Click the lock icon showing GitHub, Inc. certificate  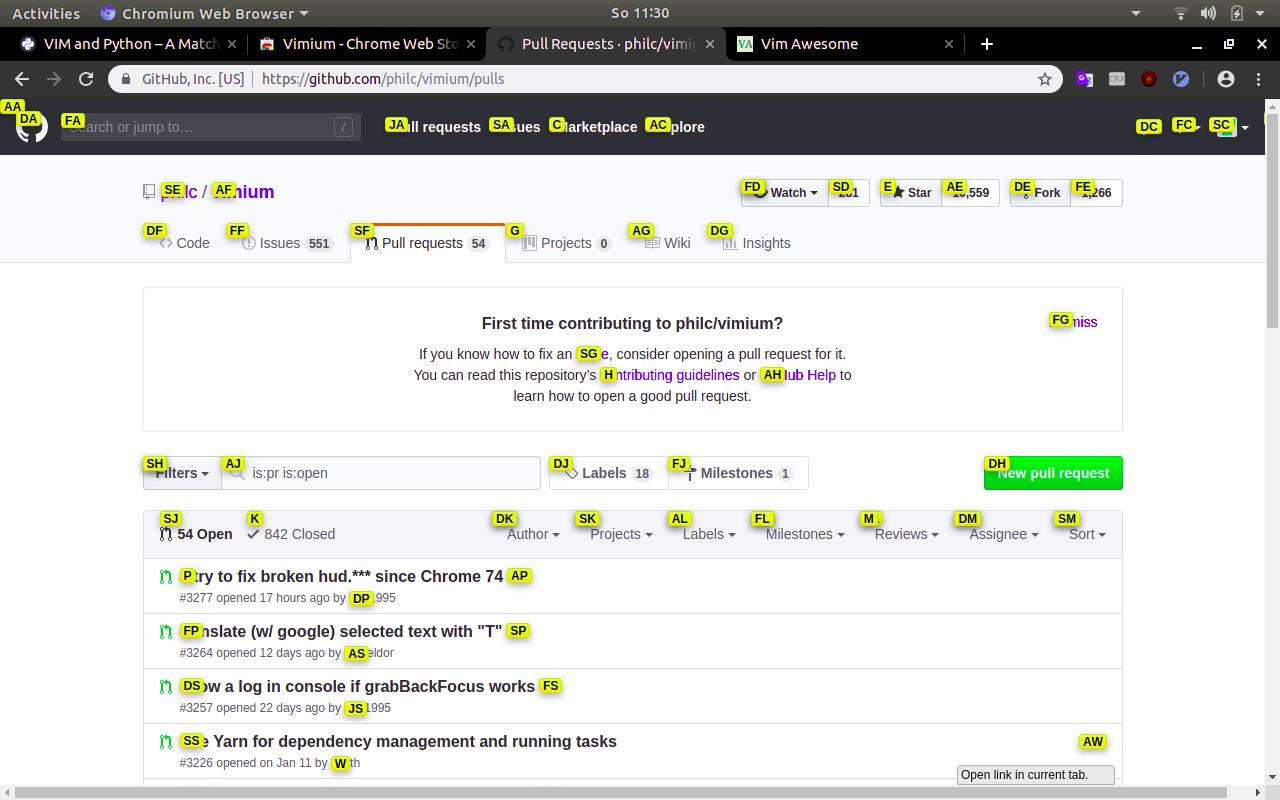pyautogui.click(x=127, y=78)
